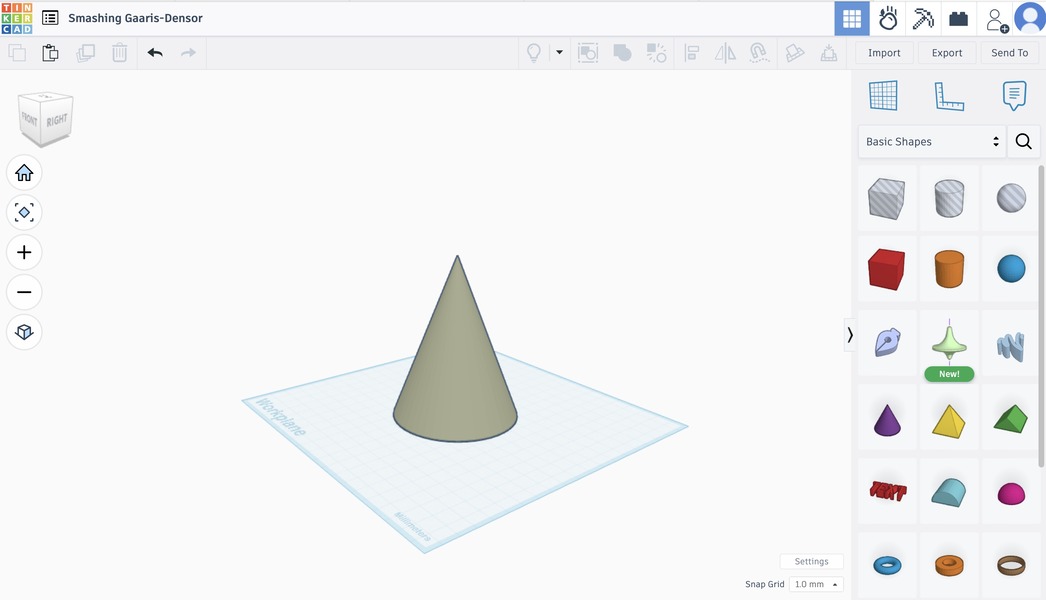Image resolution: width=1046 pixels, height=600 pixels.
Task: Toggle show all hidden objects lightbulb
Action: 534,53
